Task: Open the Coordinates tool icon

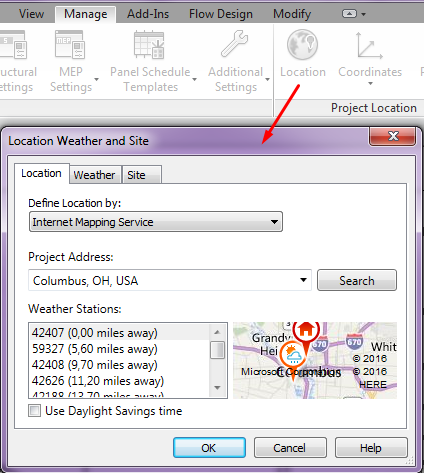Action: (369, 45)
